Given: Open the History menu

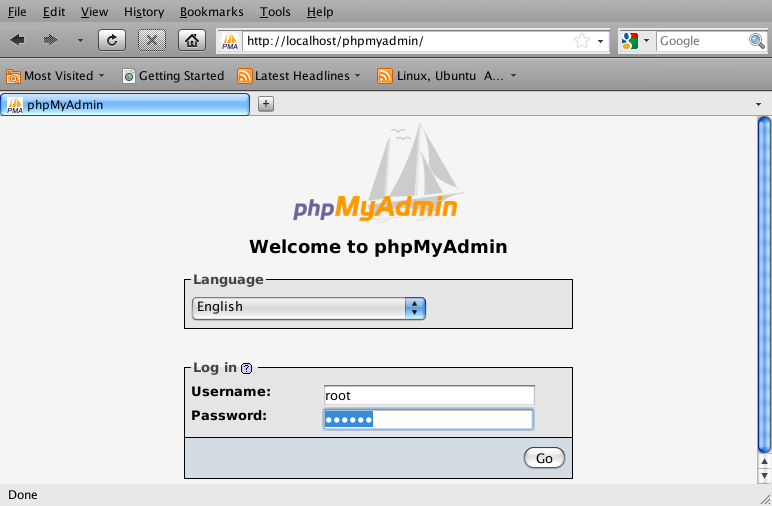Looking at the screenshot, I should (144, 11).
